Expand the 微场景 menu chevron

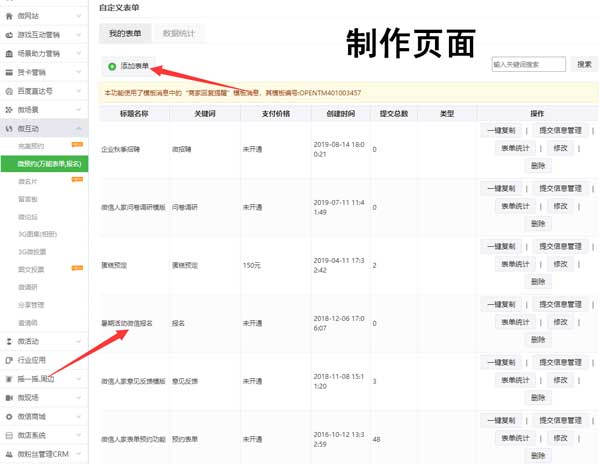[x=78, y=110]
